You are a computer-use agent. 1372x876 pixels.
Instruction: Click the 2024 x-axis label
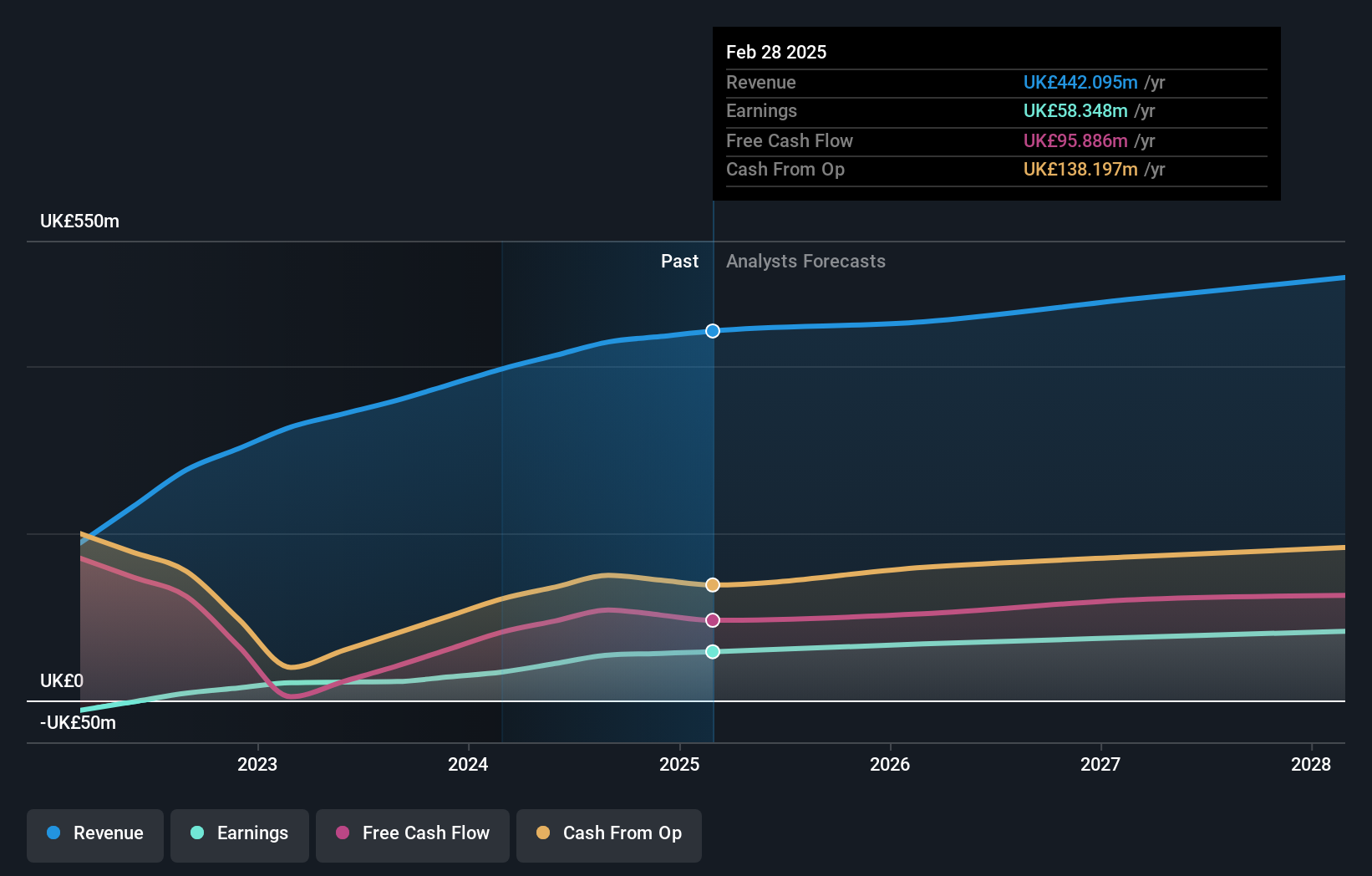(x=468, y=764)
